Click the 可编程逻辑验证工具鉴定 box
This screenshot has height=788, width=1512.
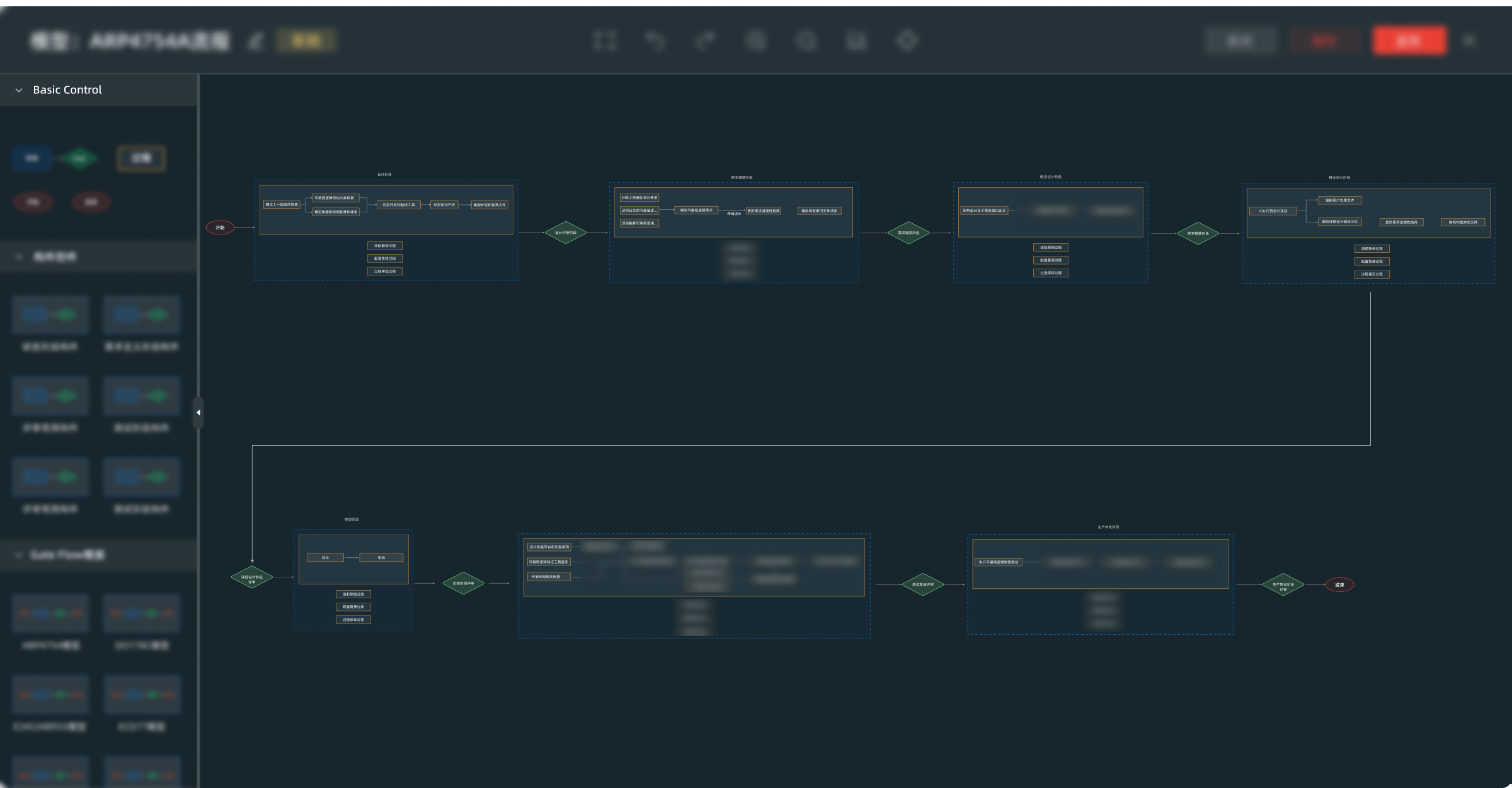point(549,562)
